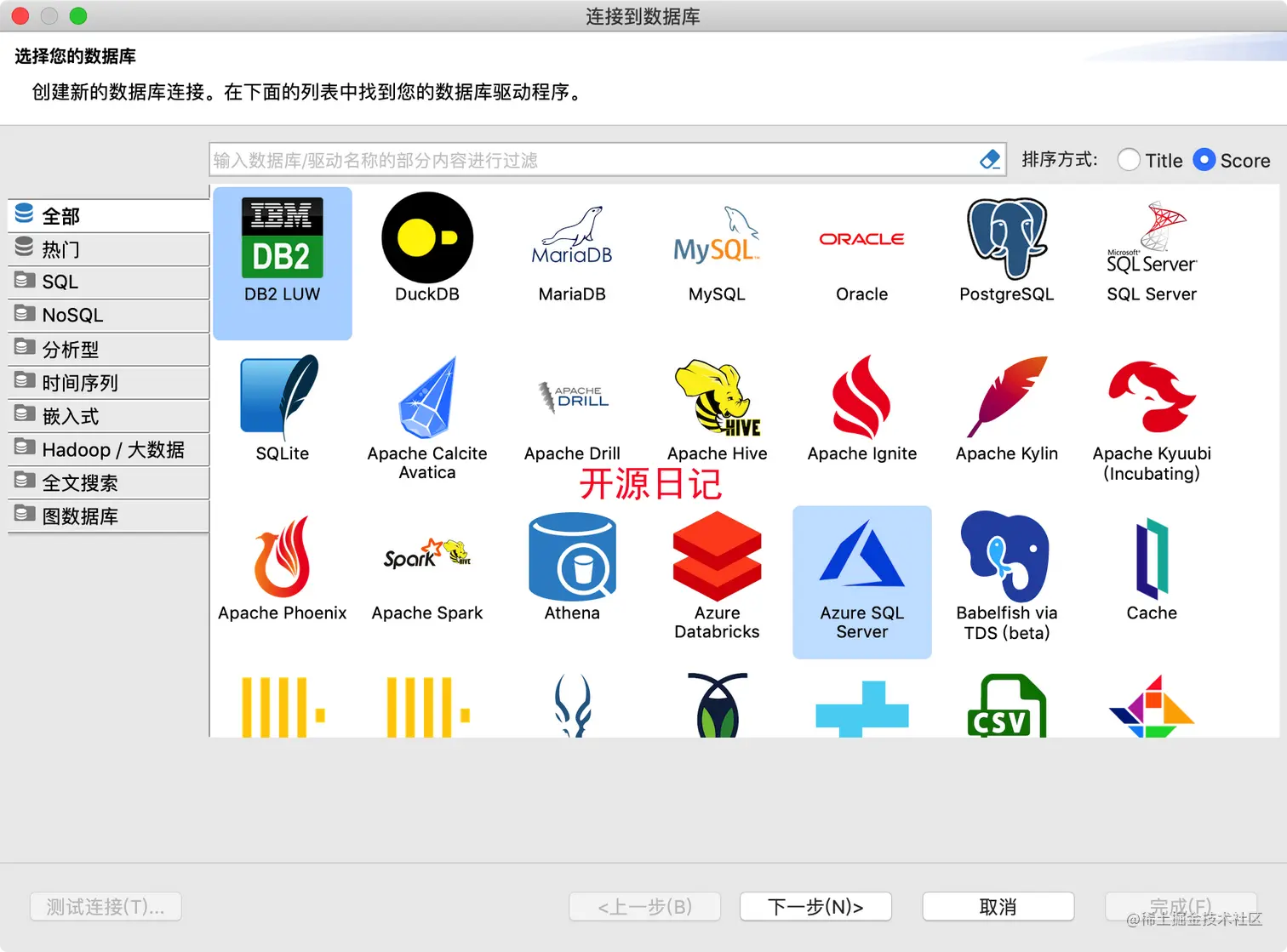1287x952 pixels.
Task: Open the Hadoop / 大数据 category
Action: (109, 449)
